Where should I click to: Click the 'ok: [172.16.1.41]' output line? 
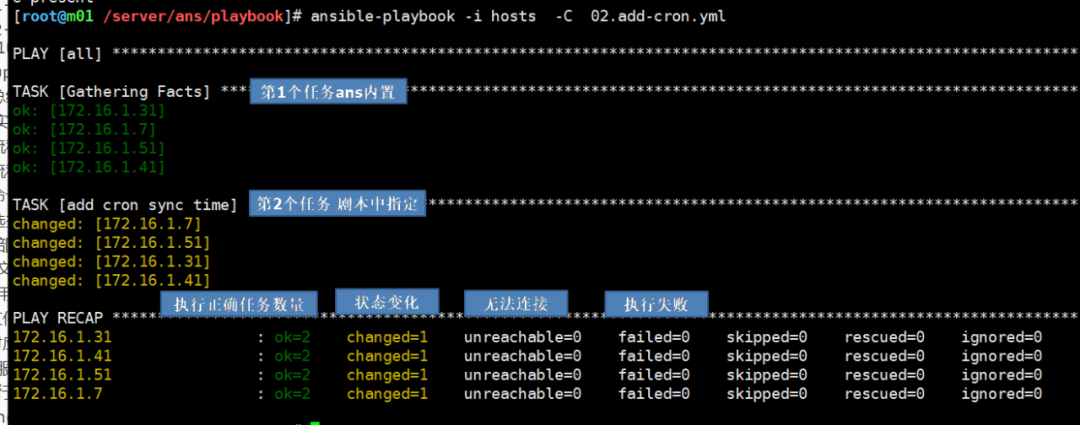(88, 168)
